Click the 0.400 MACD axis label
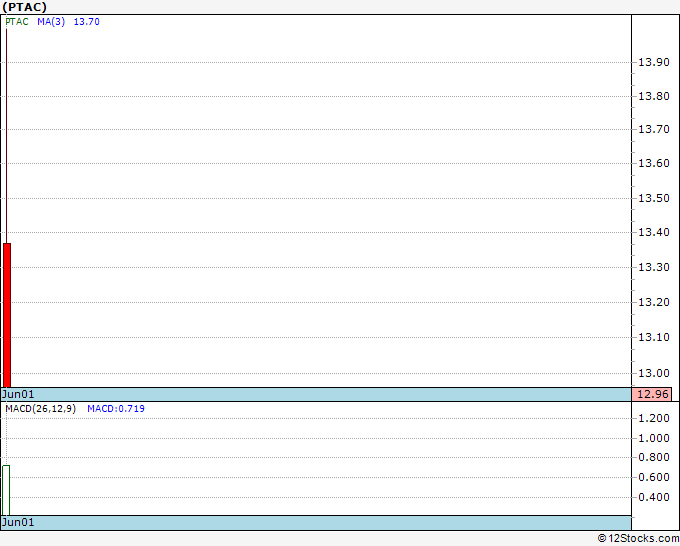 [x=654, y=497]
